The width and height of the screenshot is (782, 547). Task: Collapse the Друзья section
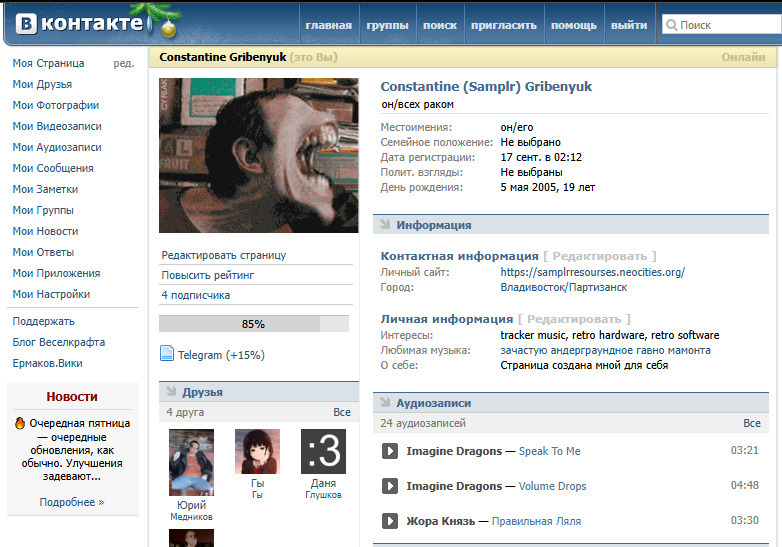pos(170,392)
